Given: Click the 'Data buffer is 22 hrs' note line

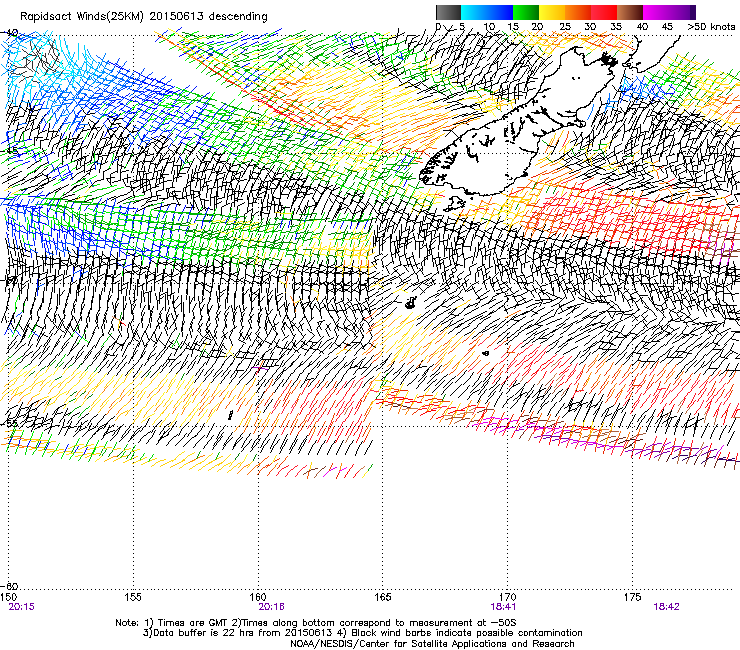Looking at the screenshot, I should [x=362, y=633].
